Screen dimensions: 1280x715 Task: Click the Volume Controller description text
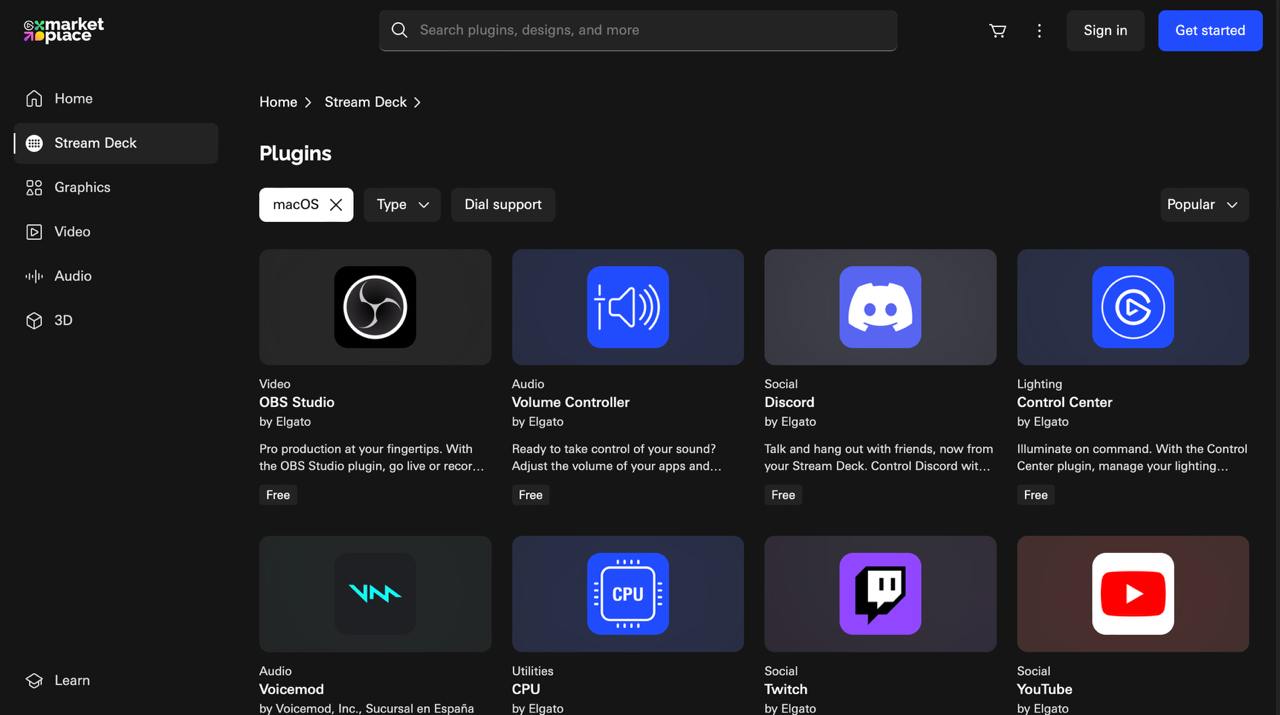[x=617, y=458]
